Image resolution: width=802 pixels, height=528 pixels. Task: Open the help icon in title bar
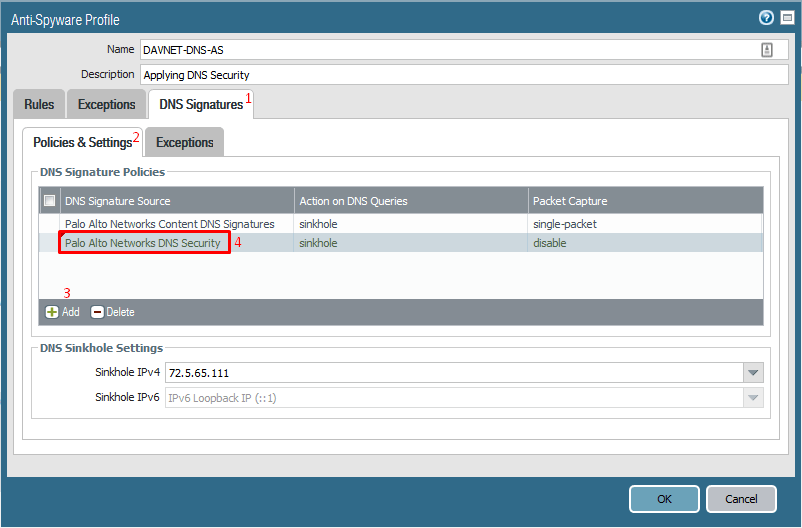pyautogui.click(x=766, y=18)
